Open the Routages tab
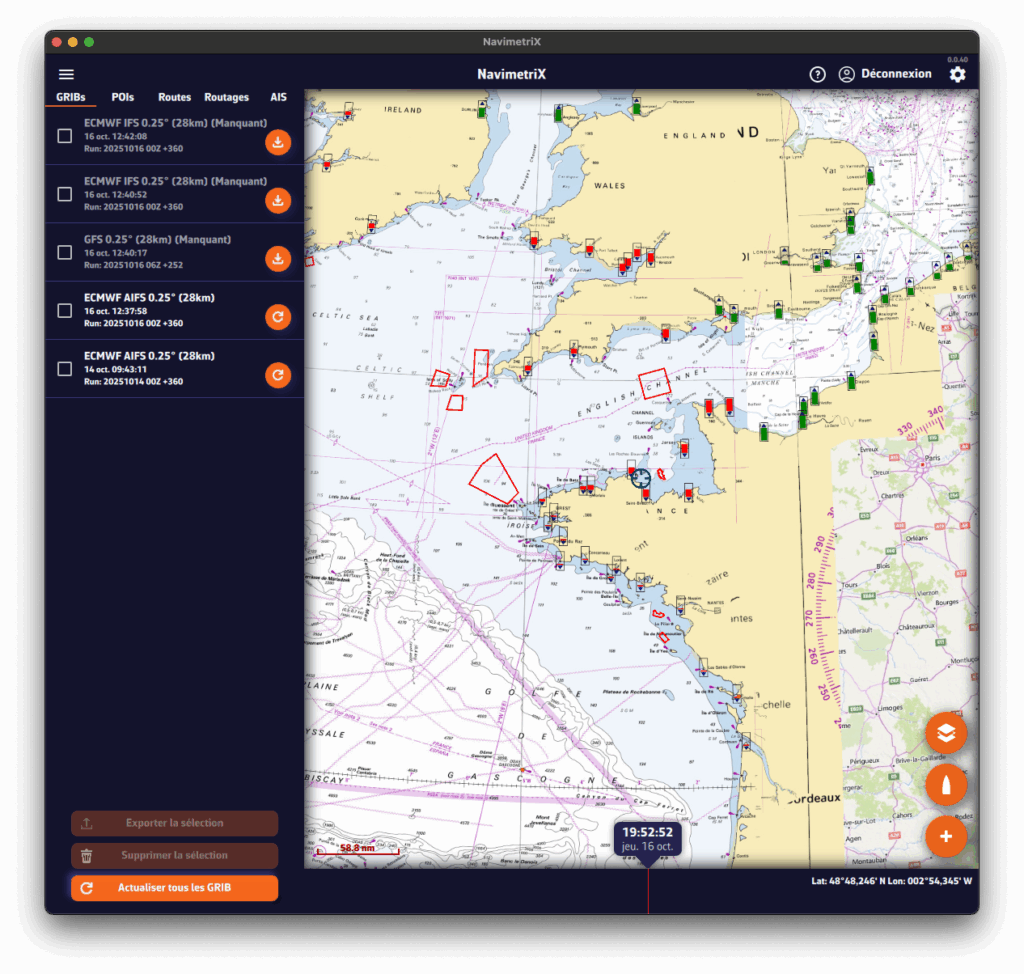1024x974 pixels. click(x=226, y=97)
